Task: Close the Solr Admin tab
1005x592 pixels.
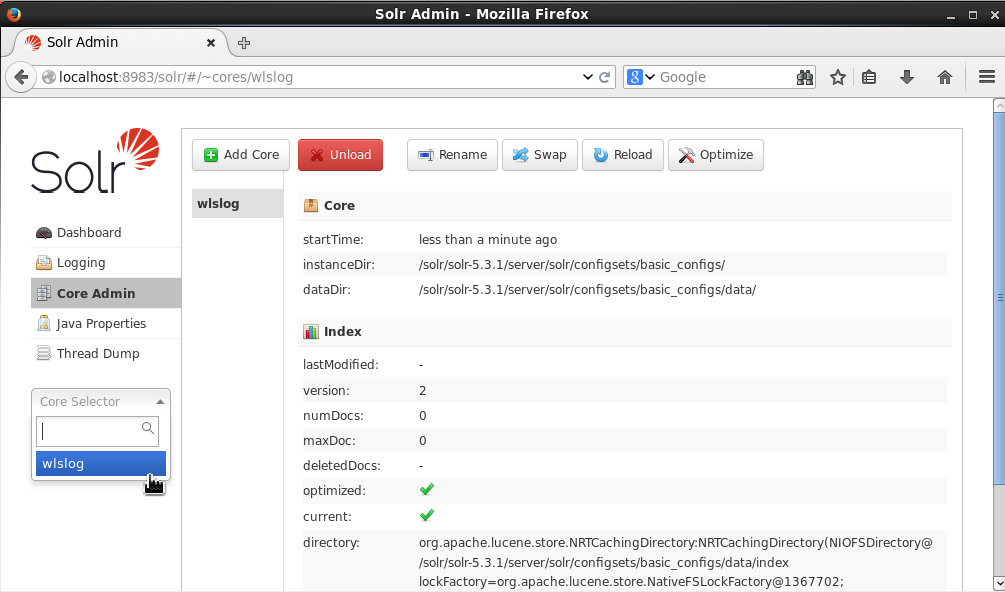Action: (211, 43)
